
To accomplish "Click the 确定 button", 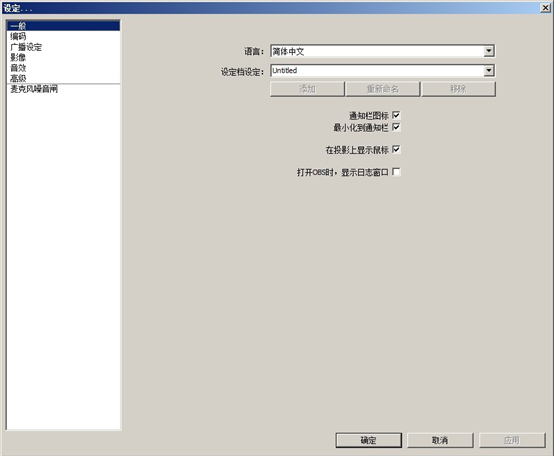I will coord(369,440).
